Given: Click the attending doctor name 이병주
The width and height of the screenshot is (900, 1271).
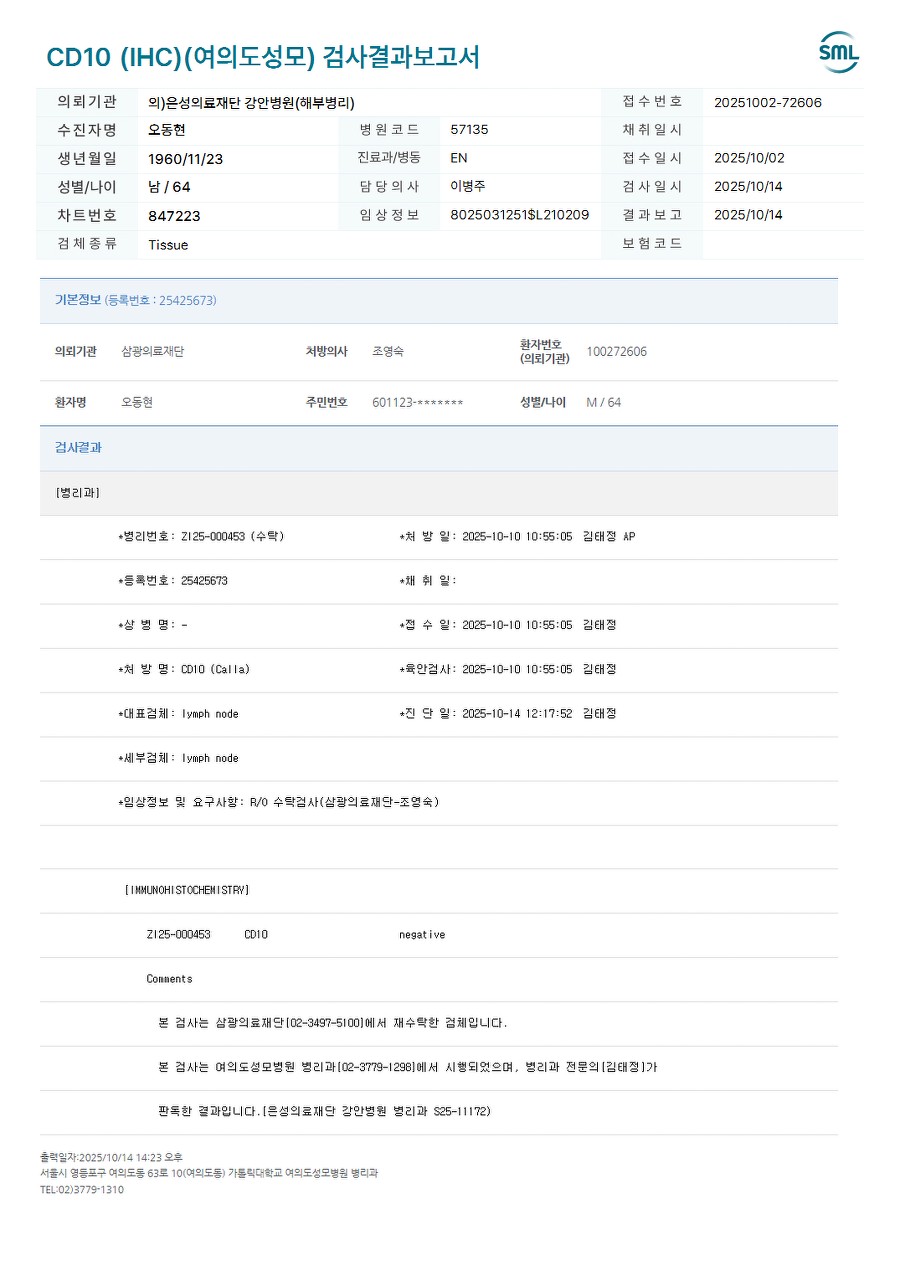Looking at the screenshot, I should tap(468, 187).
